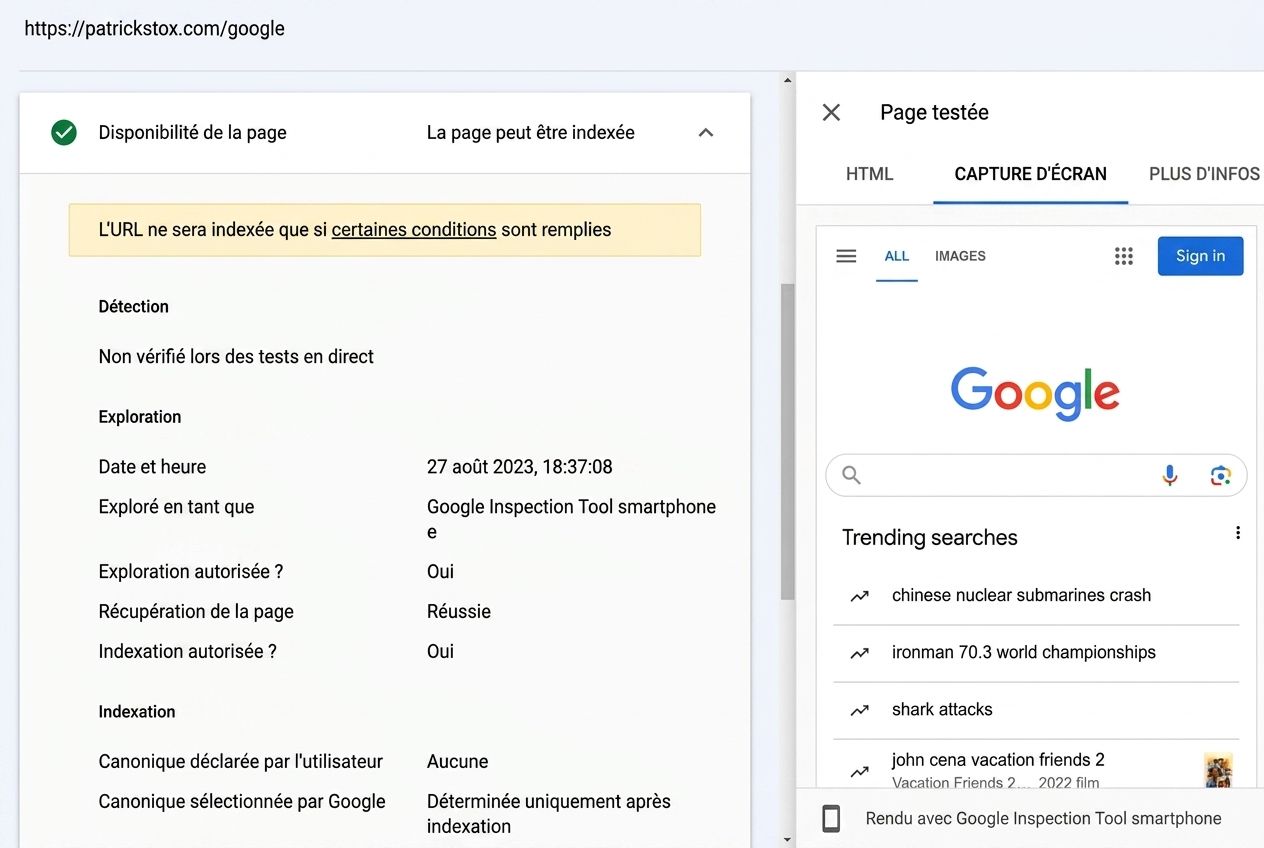Select ALL tab in Google preview
1264x848 pixels.
(897, 256)
